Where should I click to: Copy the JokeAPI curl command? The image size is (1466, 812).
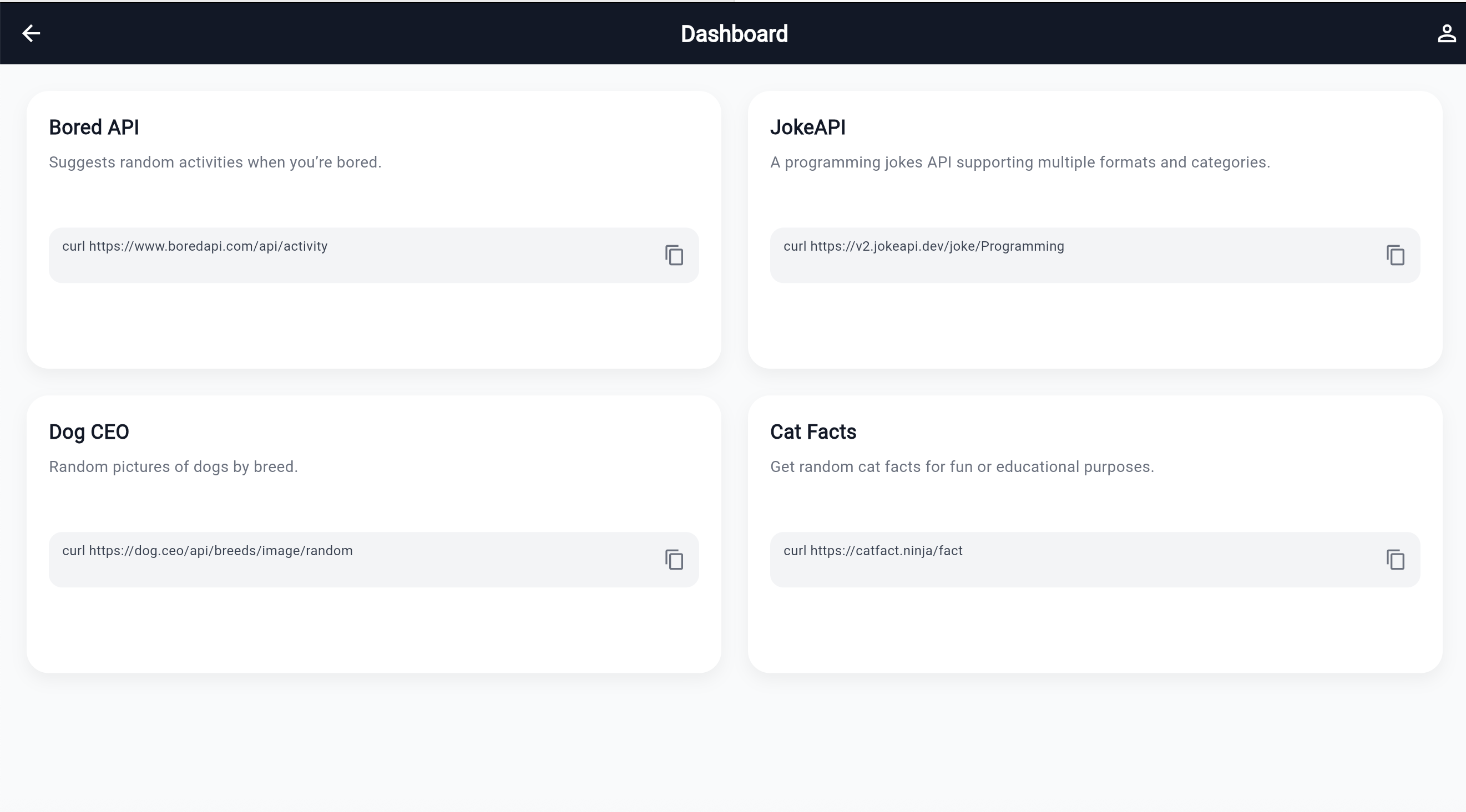click(1395, 256)
